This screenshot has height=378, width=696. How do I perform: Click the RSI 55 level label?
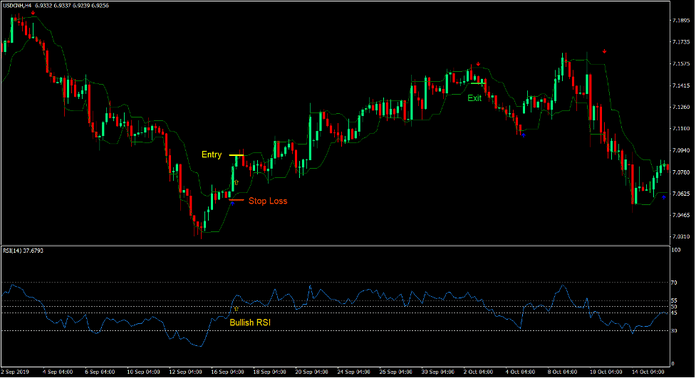pyautogui.click(x=674, y=300)
